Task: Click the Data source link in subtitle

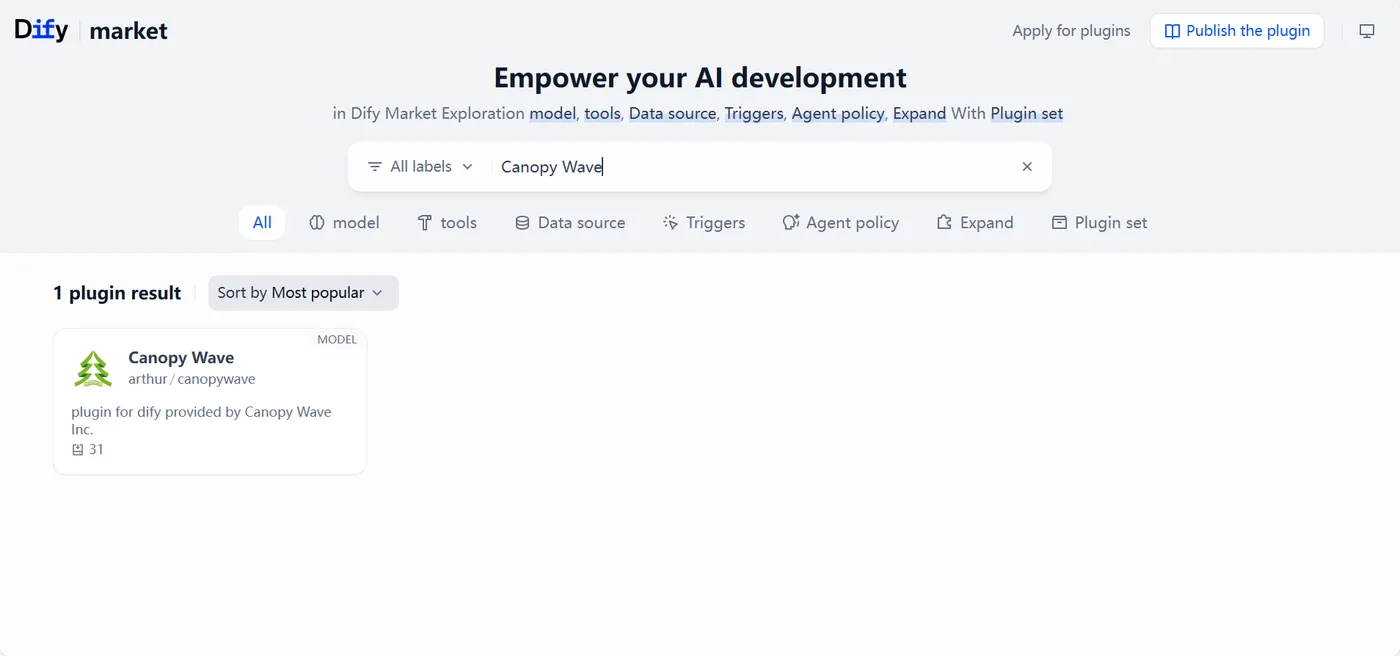Action: point(673,114)
